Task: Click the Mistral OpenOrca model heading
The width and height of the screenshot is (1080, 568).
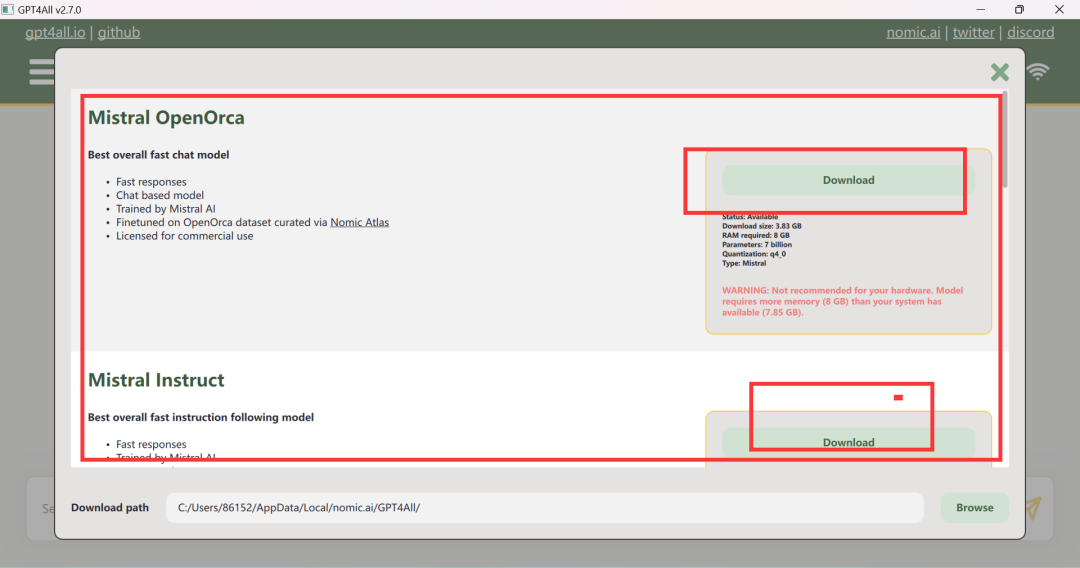Action: [166, 118]
